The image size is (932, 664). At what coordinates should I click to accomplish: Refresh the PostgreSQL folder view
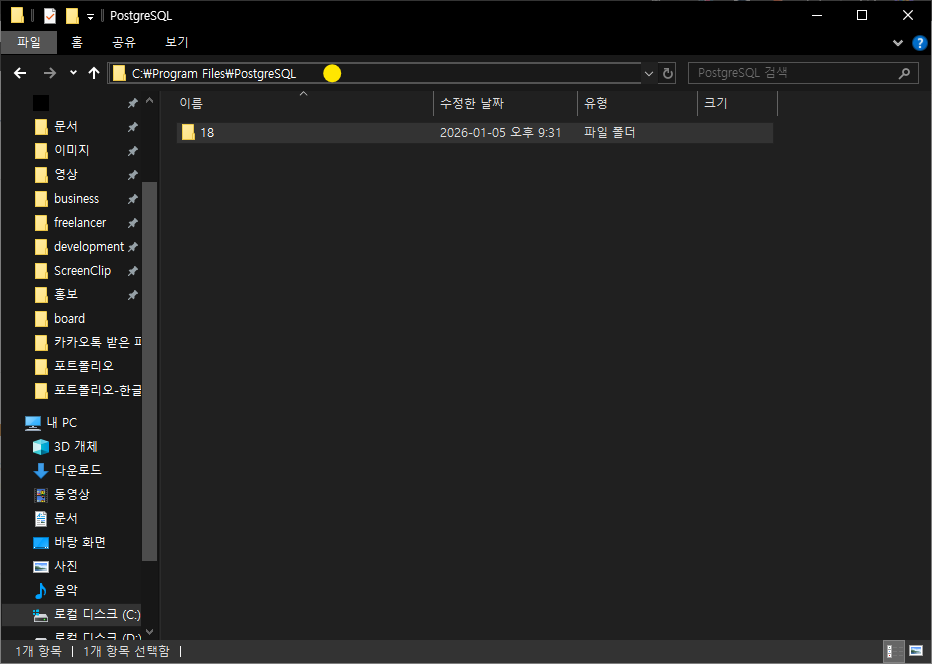[x=667, y=73]
